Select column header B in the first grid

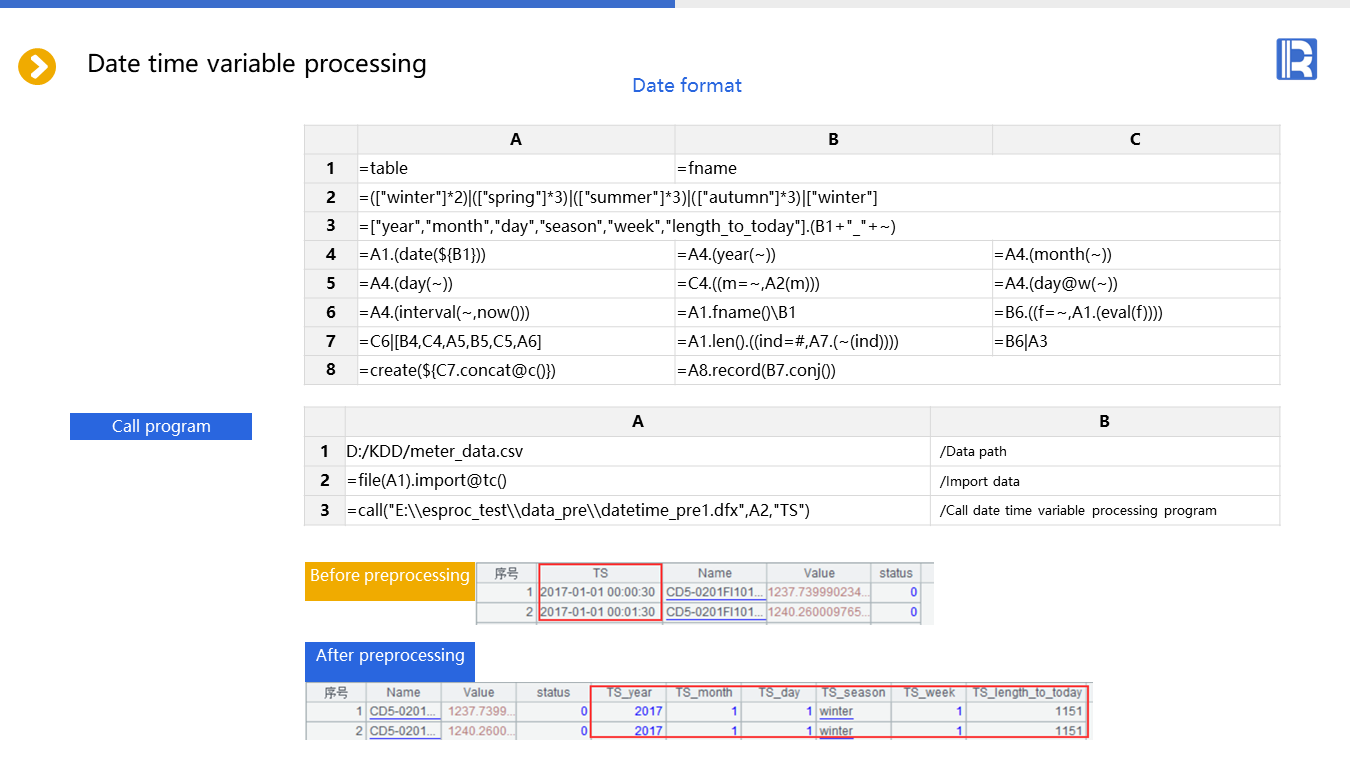833,140
